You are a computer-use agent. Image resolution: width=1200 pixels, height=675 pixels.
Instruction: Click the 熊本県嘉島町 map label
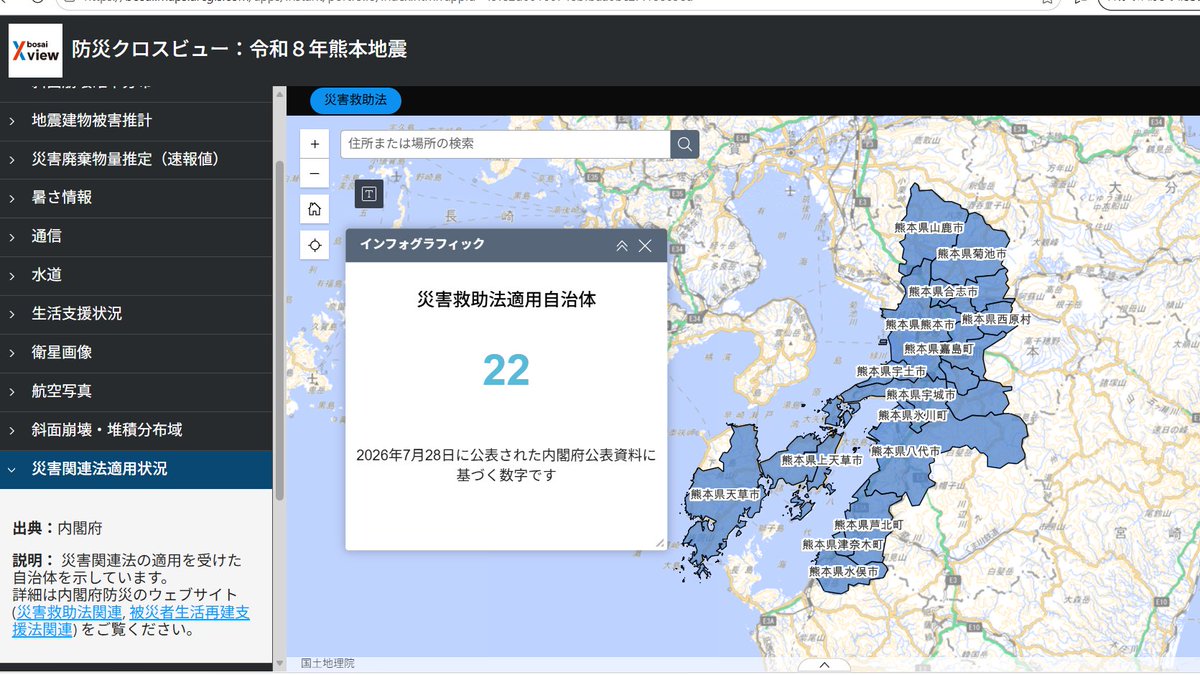coord(938,349)
